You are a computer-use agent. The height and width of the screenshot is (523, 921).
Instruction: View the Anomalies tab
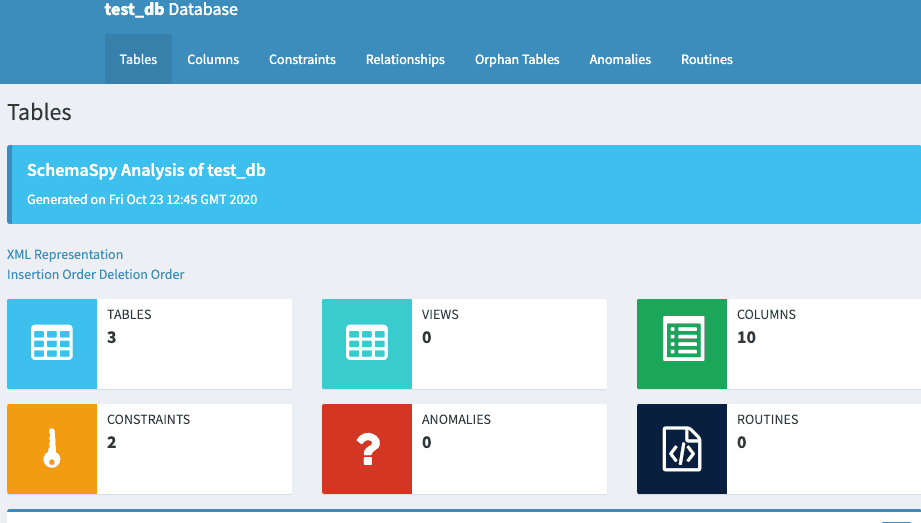(620, 59)
